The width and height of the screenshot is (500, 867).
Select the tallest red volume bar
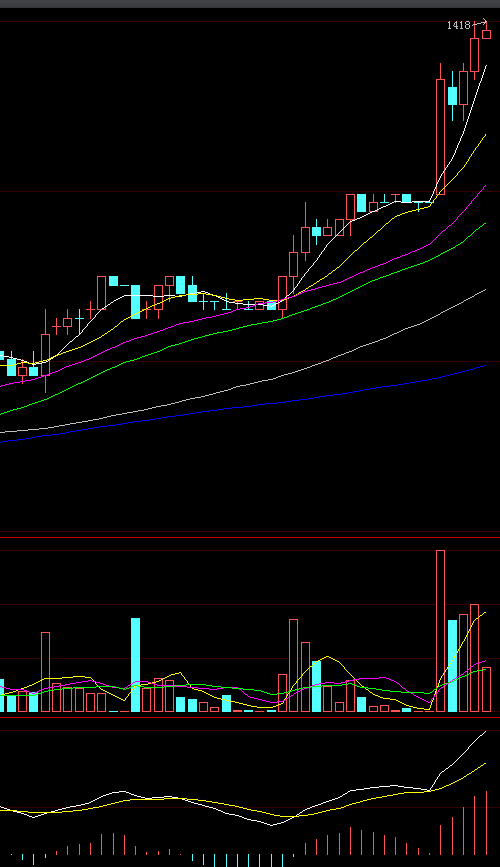point(440,631)
